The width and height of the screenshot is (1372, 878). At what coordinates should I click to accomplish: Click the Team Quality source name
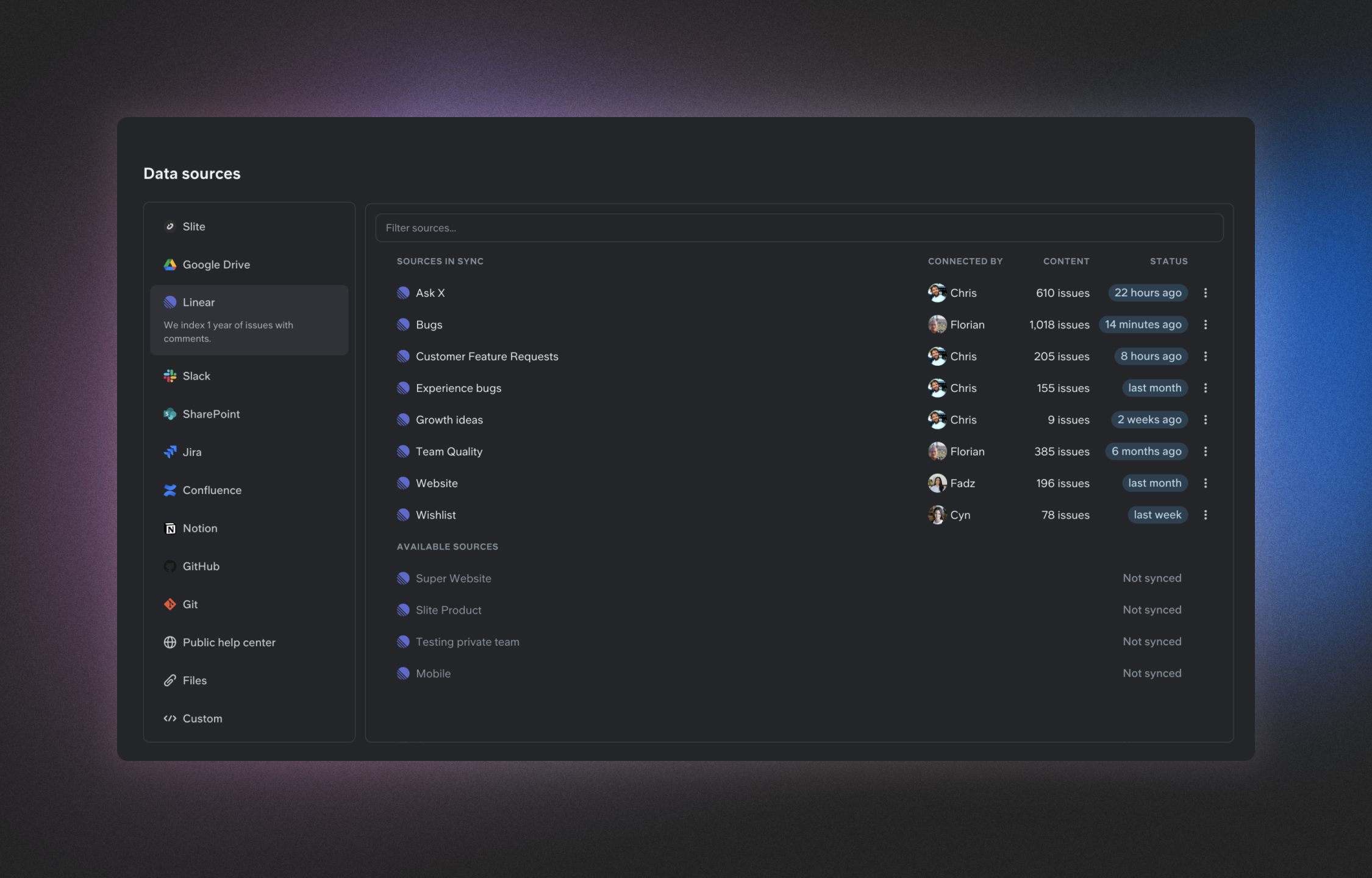click(x=449, y=451)
